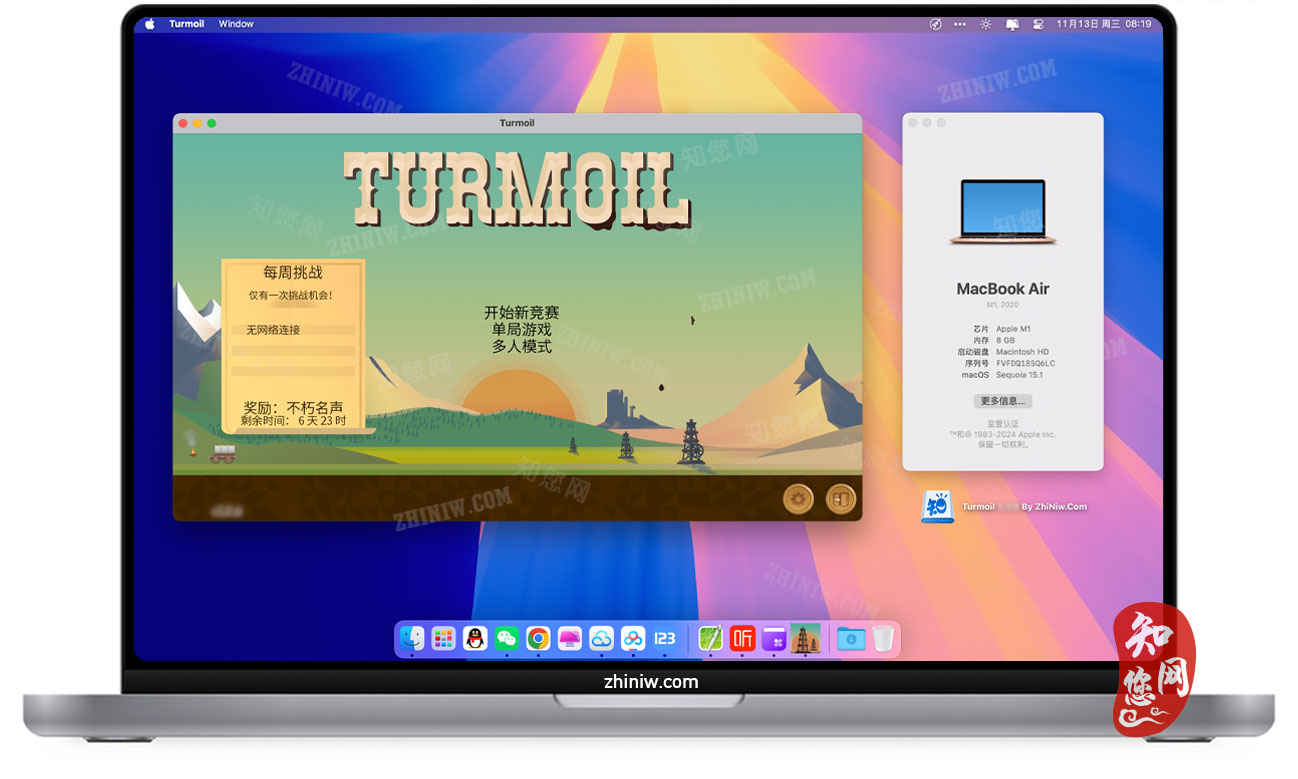Click the covered wagon in the game scene
The width and height of the screenshot is (1298, 779).
[x=222, y=453]
